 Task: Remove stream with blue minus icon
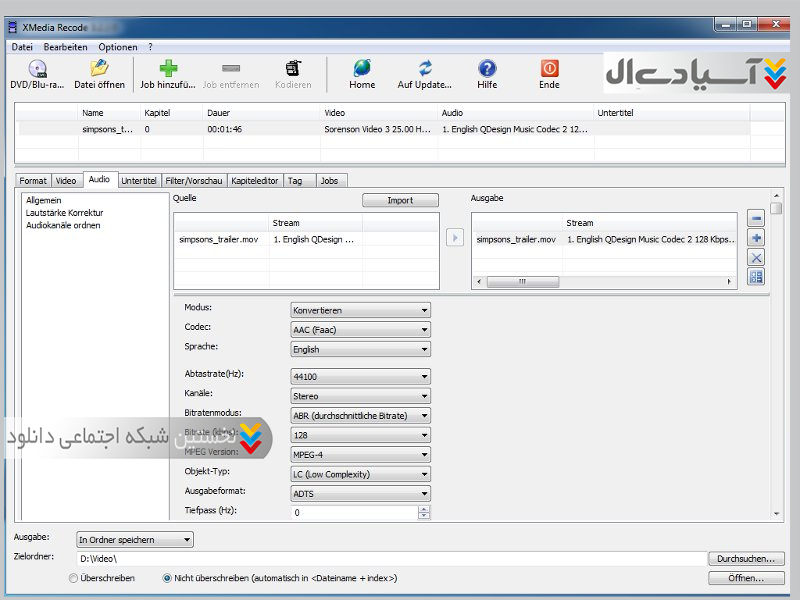(756, 219)
